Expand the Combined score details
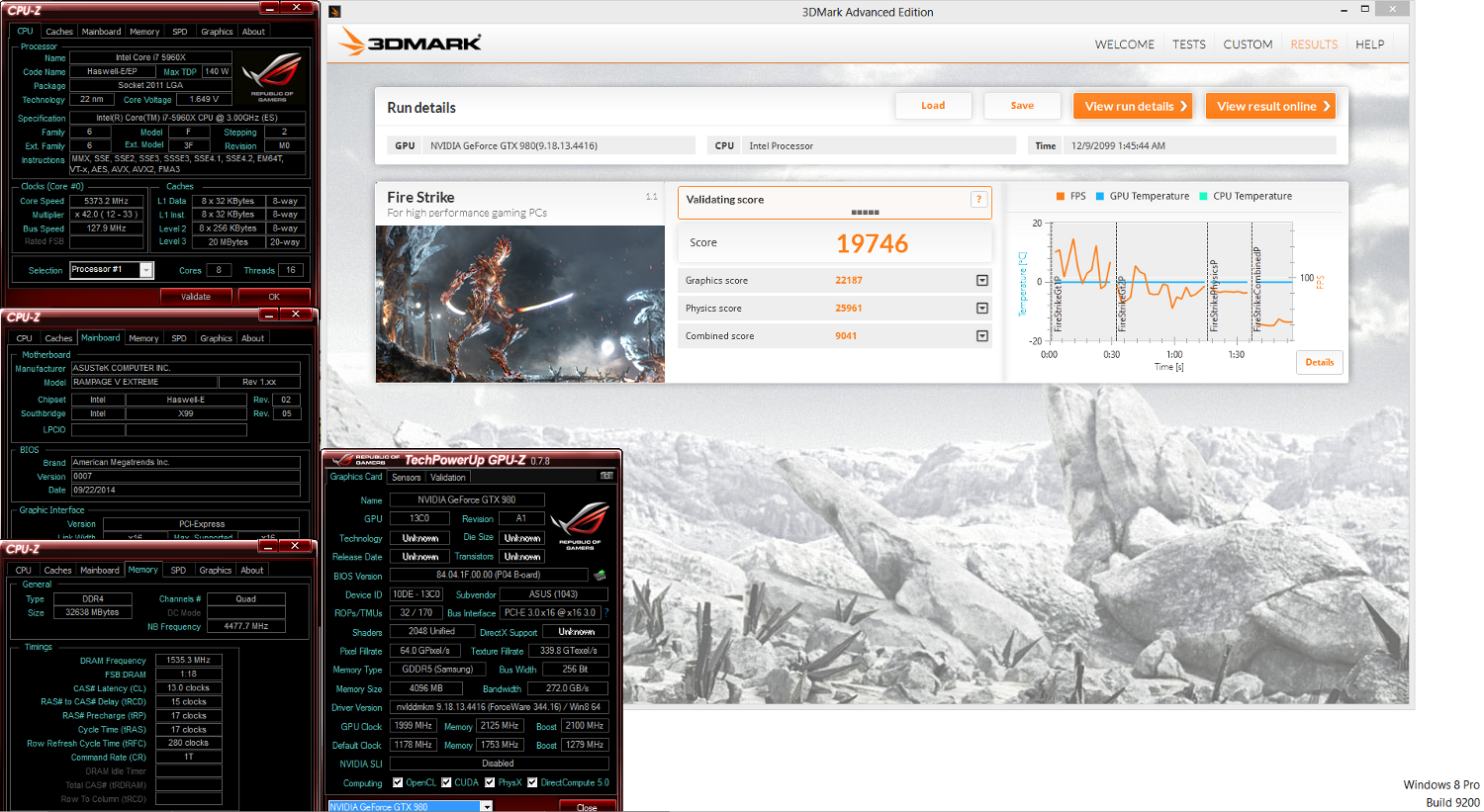The image size is (1484, 812). point(982,335)
